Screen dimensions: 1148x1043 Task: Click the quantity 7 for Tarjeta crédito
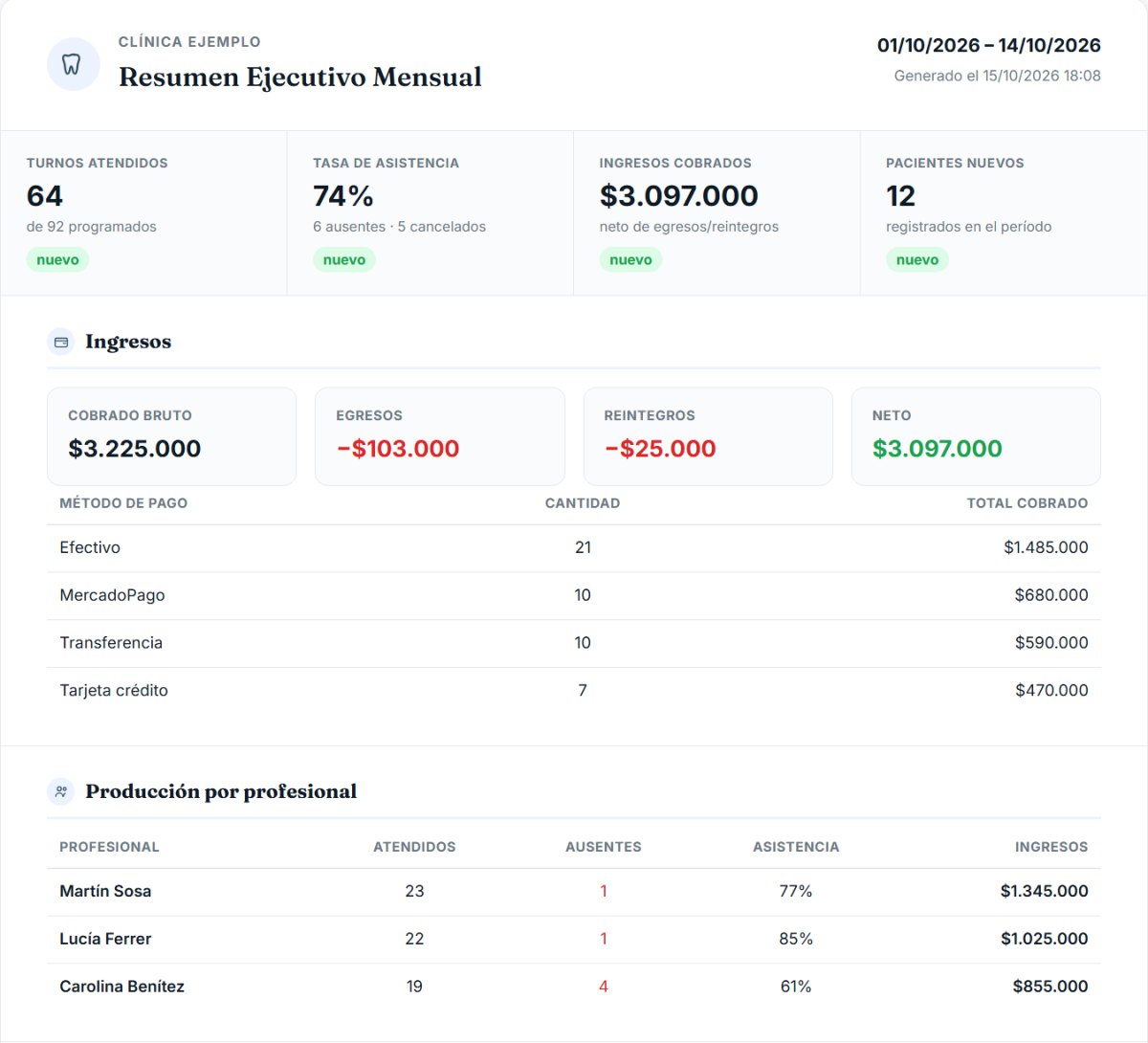[583, 691]
